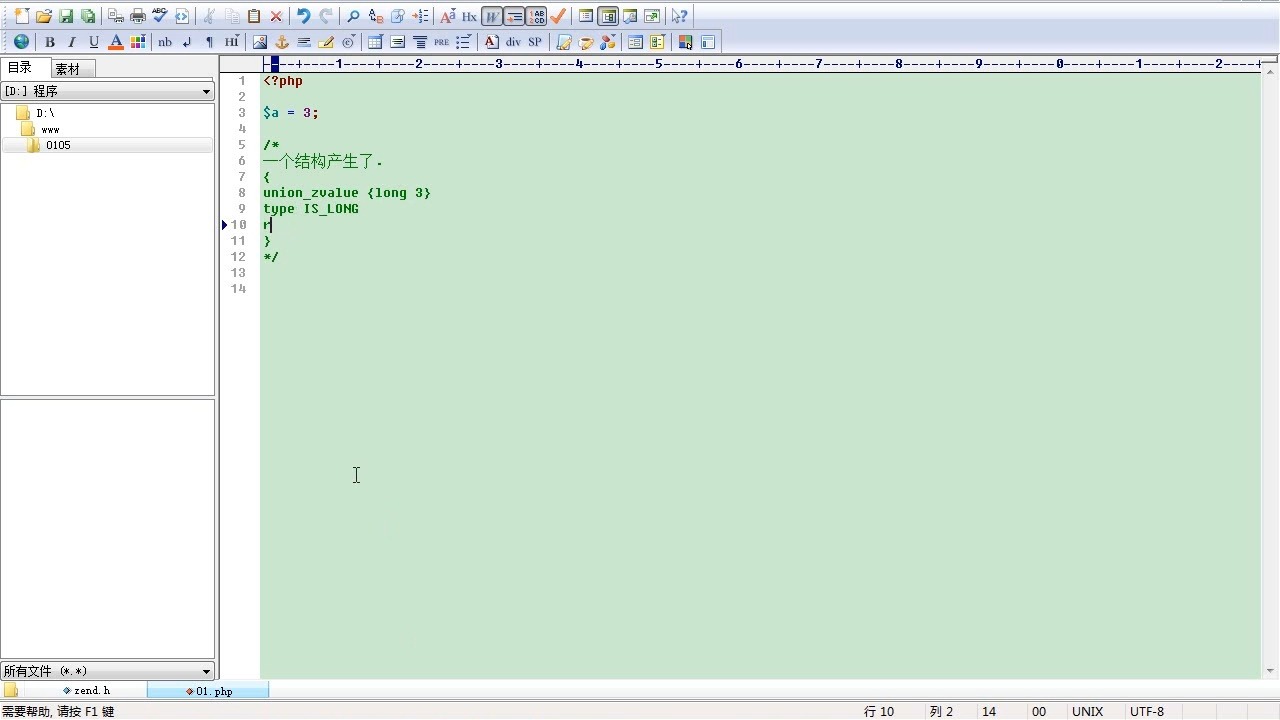Image resolution: width=1280 pixels, height=720 pixels.
Task: Click the '<?php' opening tag text
Action: pos(283,81)
